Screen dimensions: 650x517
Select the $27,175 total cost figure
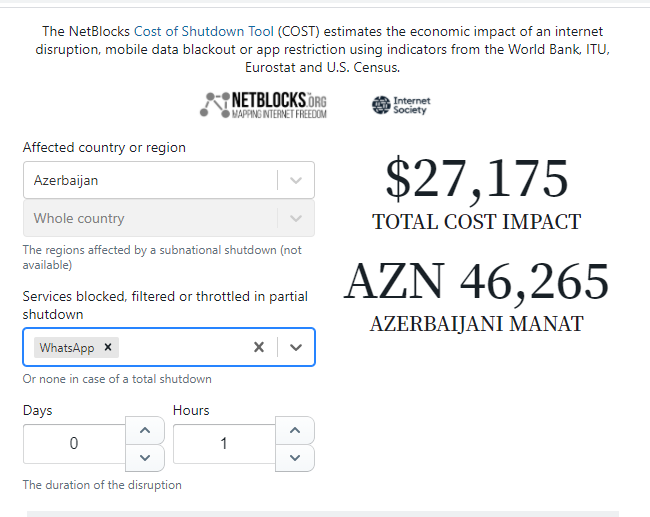[476, 178]
